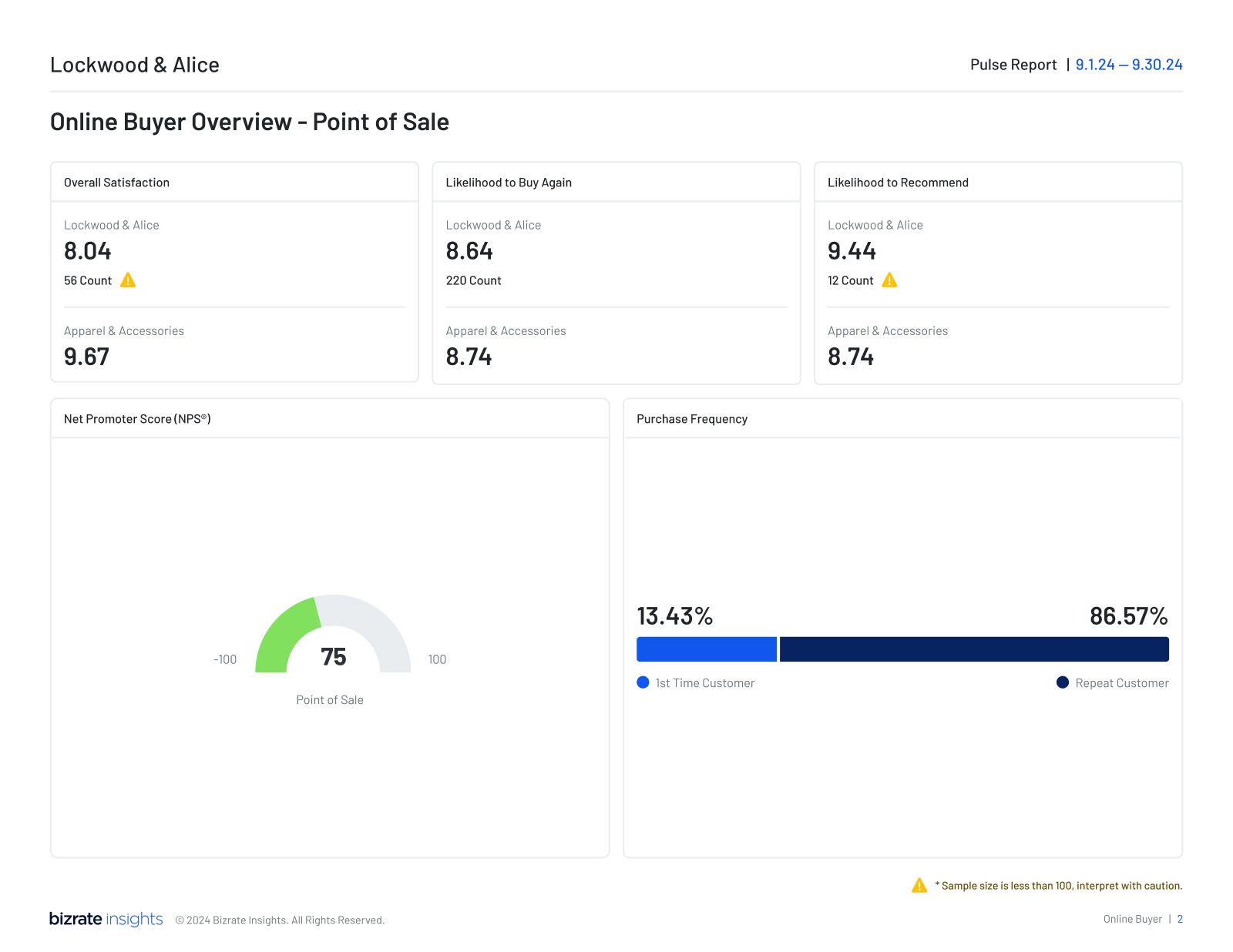Click the warning icon beside 56 Count
1233x952 pixels.
tap(128, 280)
